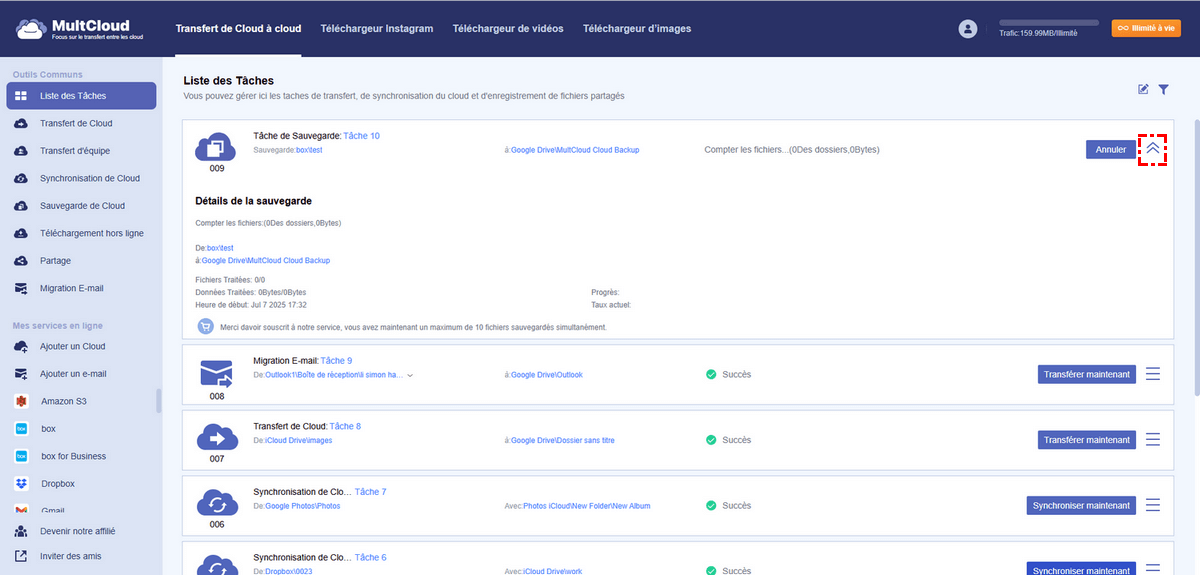Click success checkmark for Tâche 7
Image resolution: width=1200 pixels, height=575 pixels.
711,506
